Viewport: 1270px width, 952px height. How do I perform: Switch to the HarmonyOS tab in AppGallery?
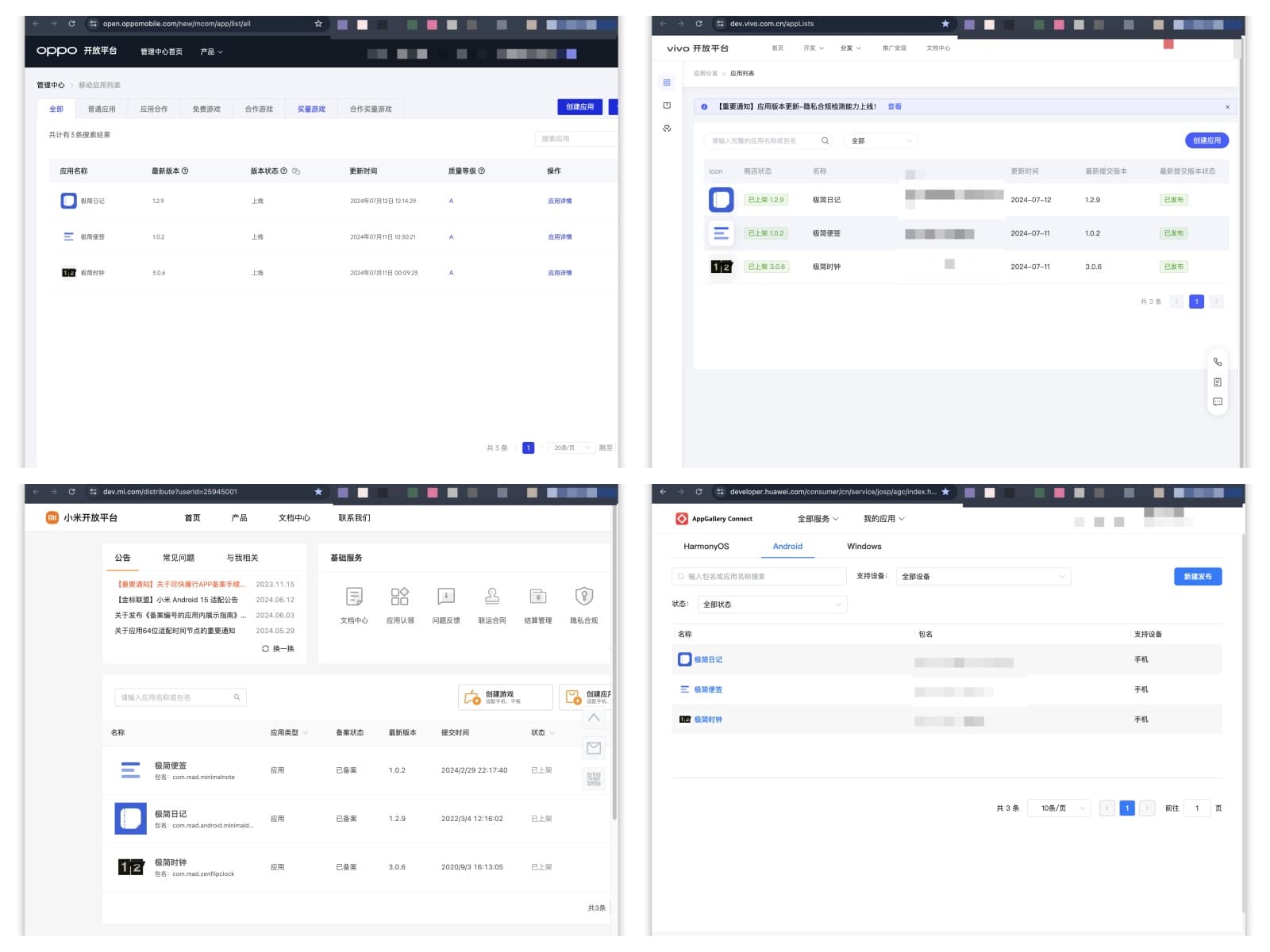pos(706,547)
